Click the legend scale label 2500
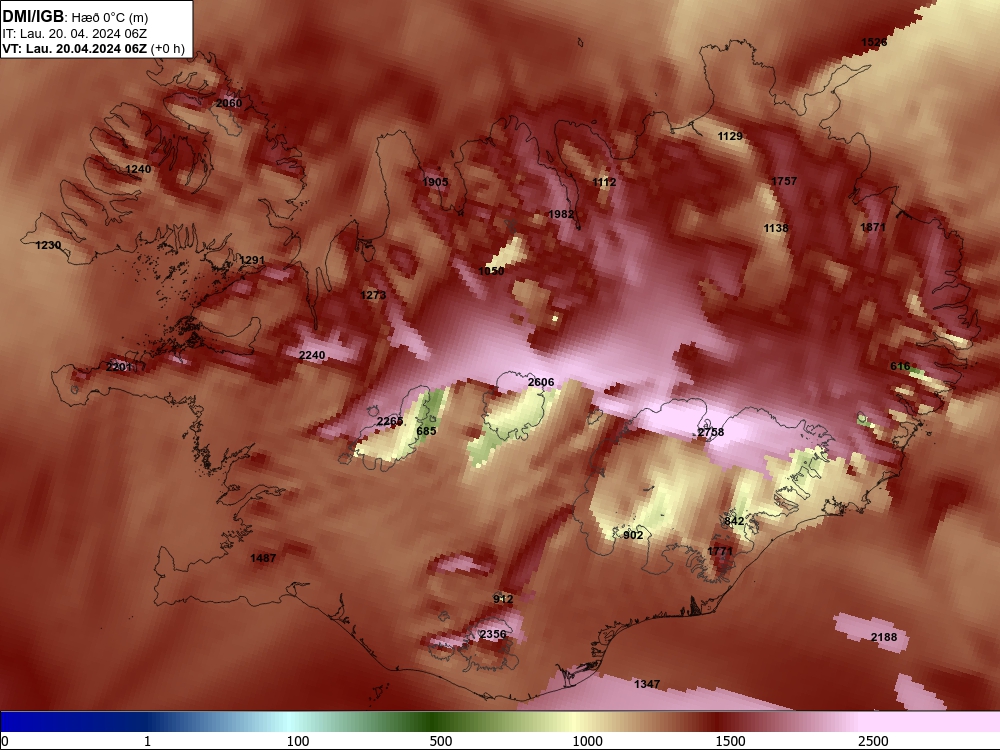The width and height of the screenshot is (1000, 750). [873, 741]
